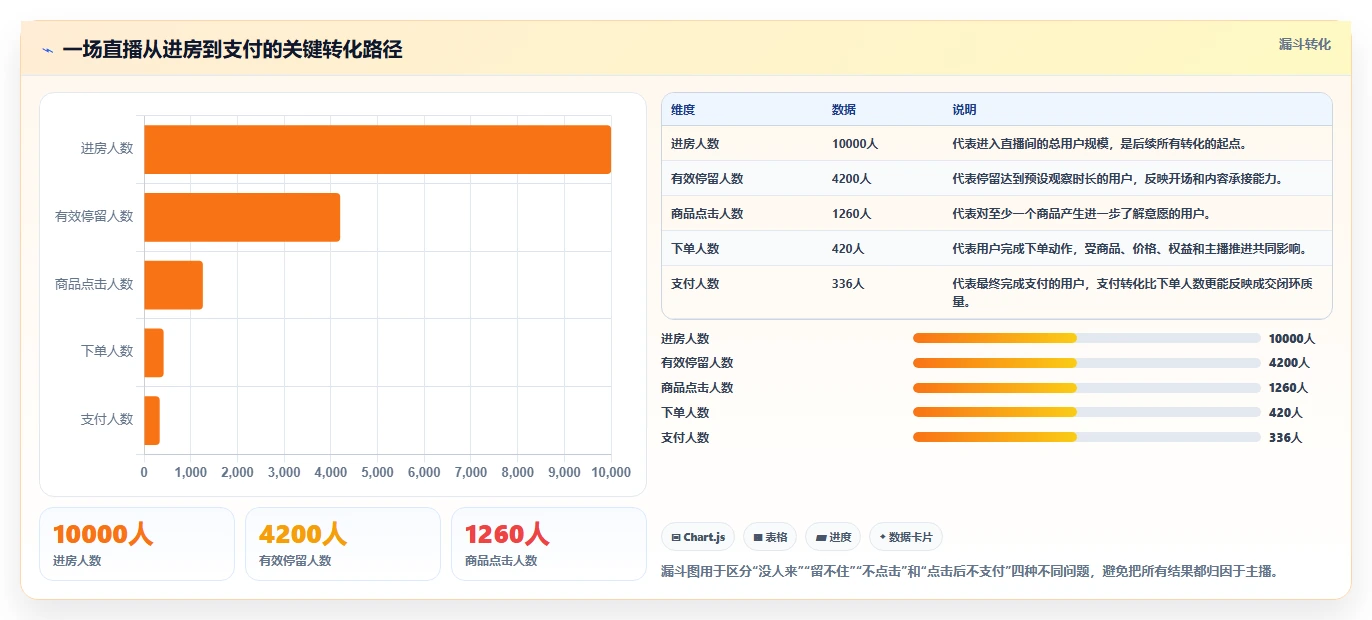Click the 商品点击人数 label on the chart's y-axis
The height and width of the screenshot is (620, 1372).
[x=94, y=284]
